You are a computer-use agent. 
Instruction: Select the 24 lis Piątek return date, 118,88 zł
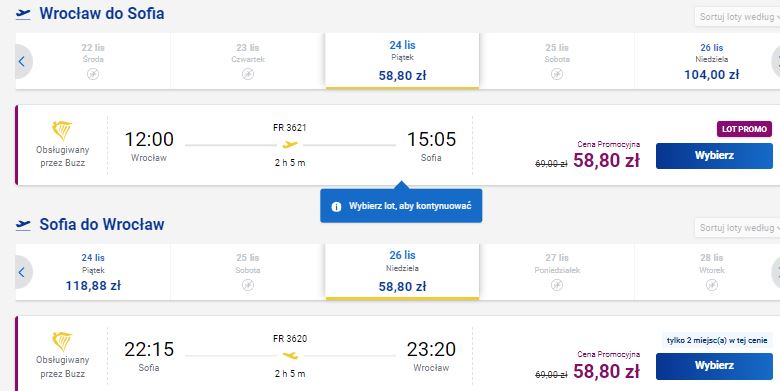point(93,272)
